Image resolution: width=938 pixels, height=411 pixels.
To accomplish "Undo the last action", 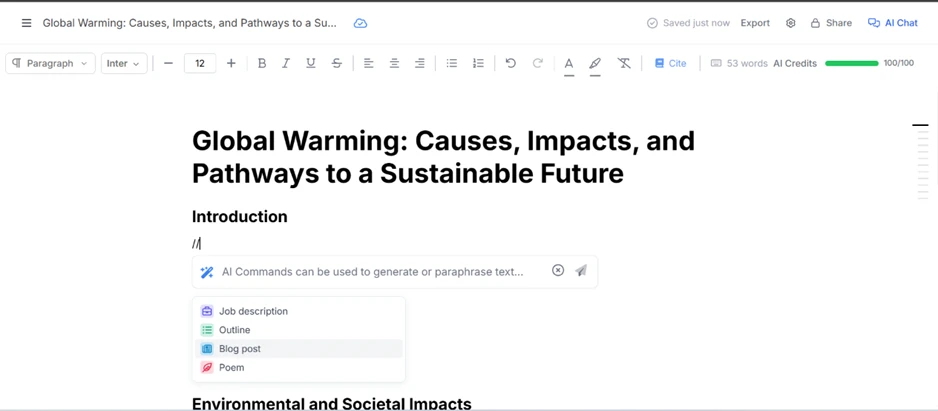I will (x=510, y=63).
